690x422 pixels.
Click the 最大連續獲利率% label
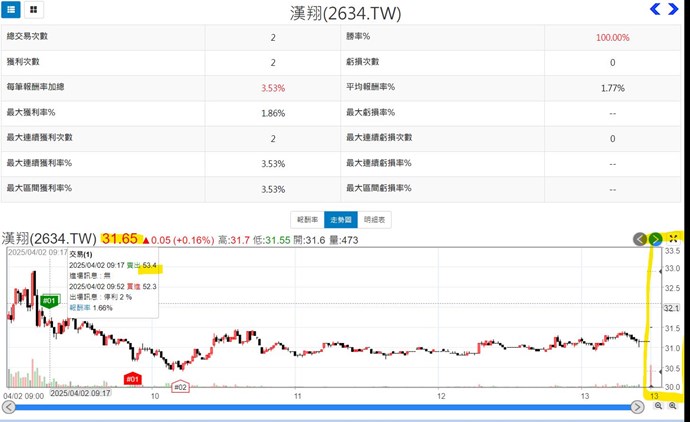click(39, 163)
